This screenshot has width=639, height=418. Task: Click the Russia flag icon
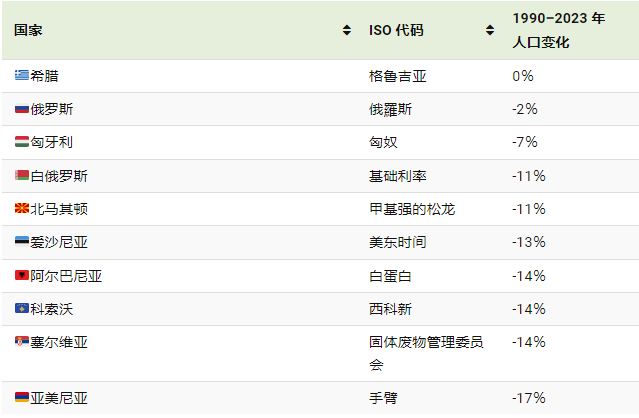click(22, 109)
